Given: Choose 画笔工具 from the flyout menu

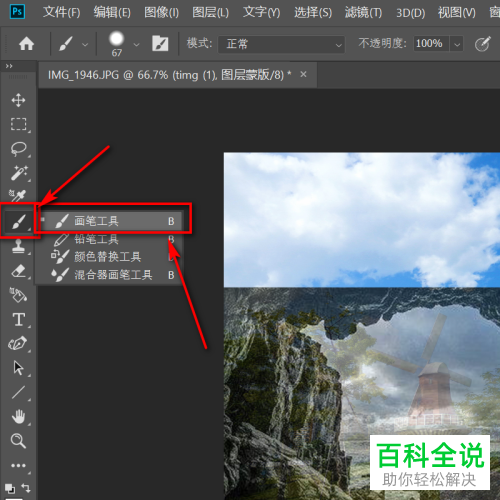Looking at the screenshot, I should (x=110, y=221).
